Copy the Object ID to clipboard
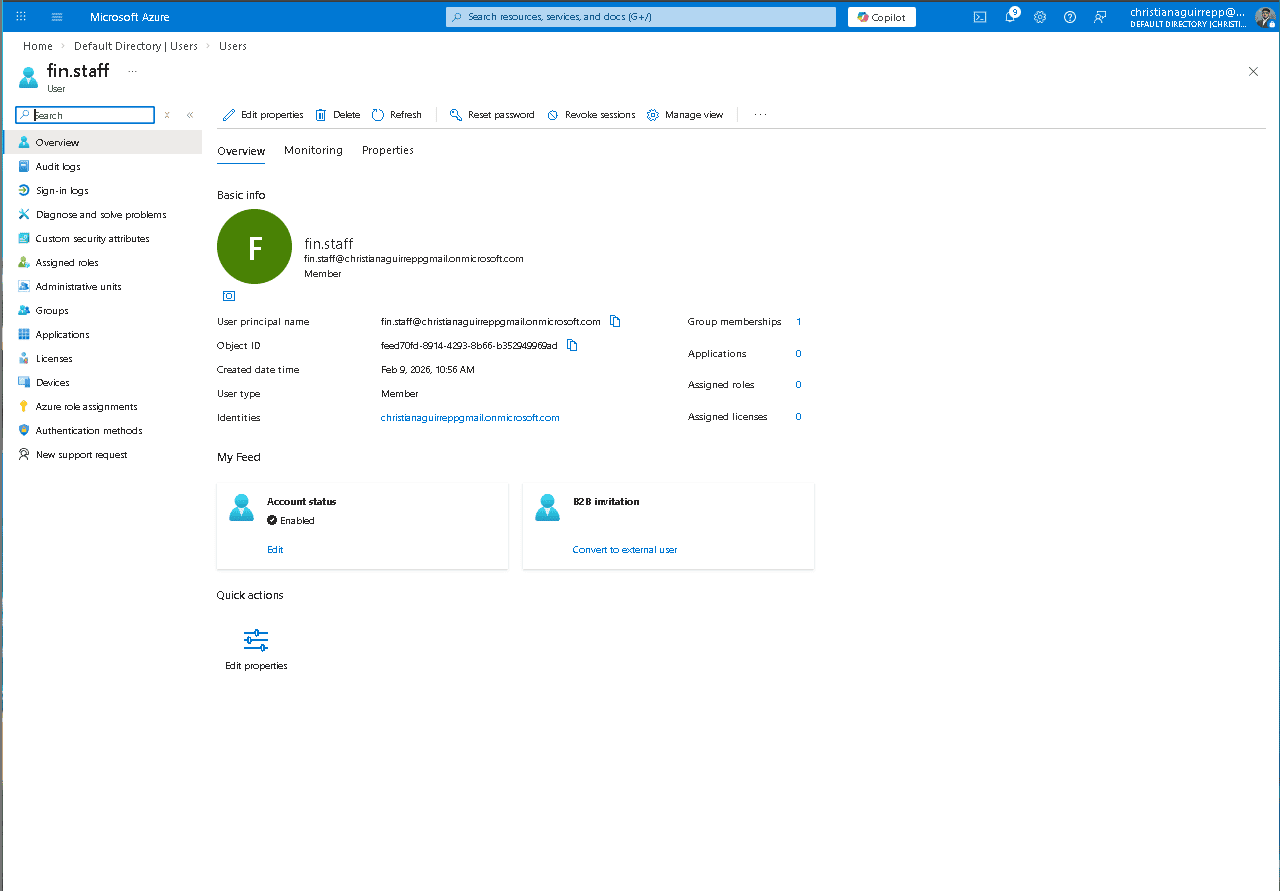Viewport: 1280px width, 891px height. 572,345
